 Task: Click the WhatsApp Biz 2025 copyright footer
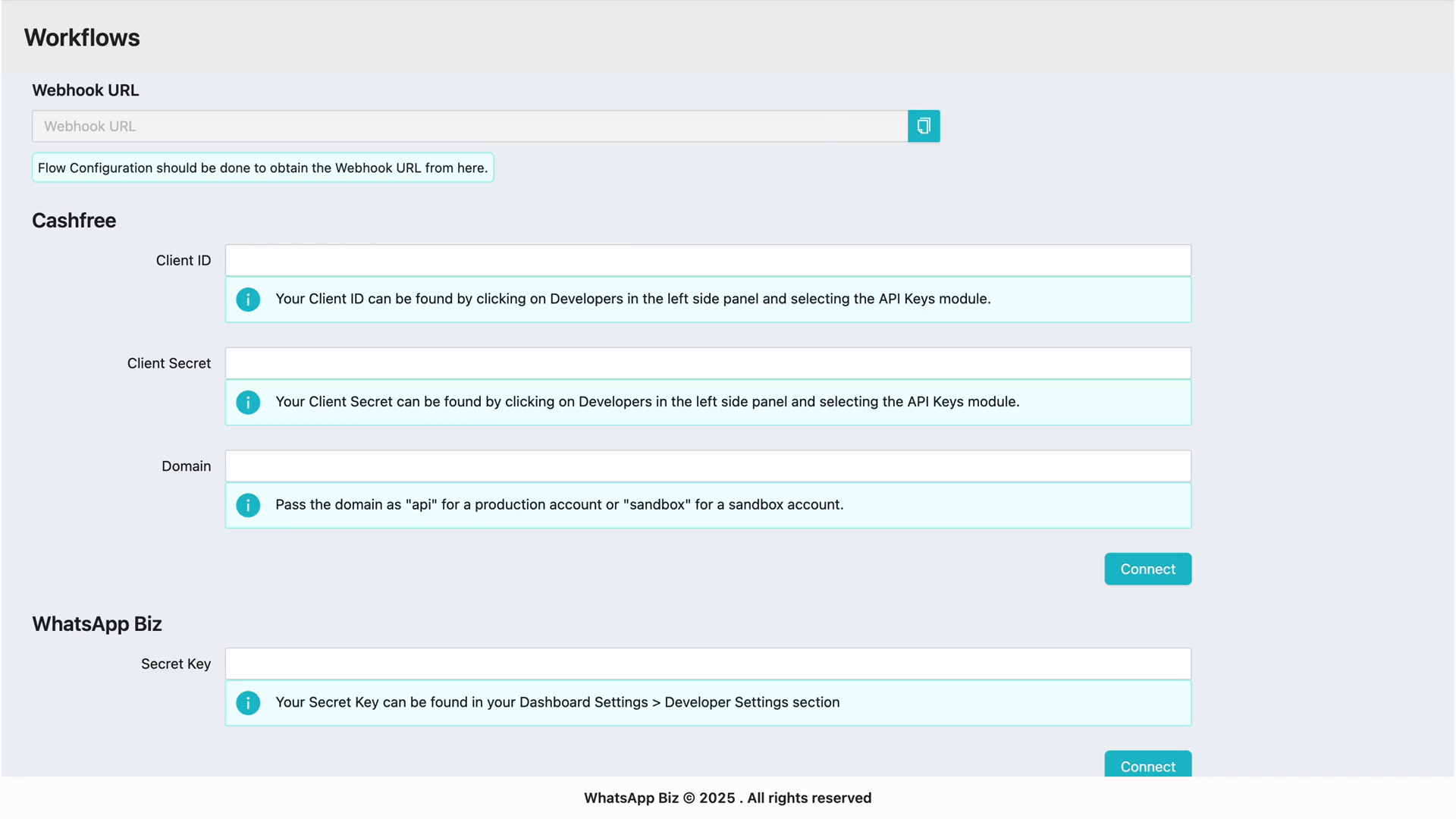(728, 798)
